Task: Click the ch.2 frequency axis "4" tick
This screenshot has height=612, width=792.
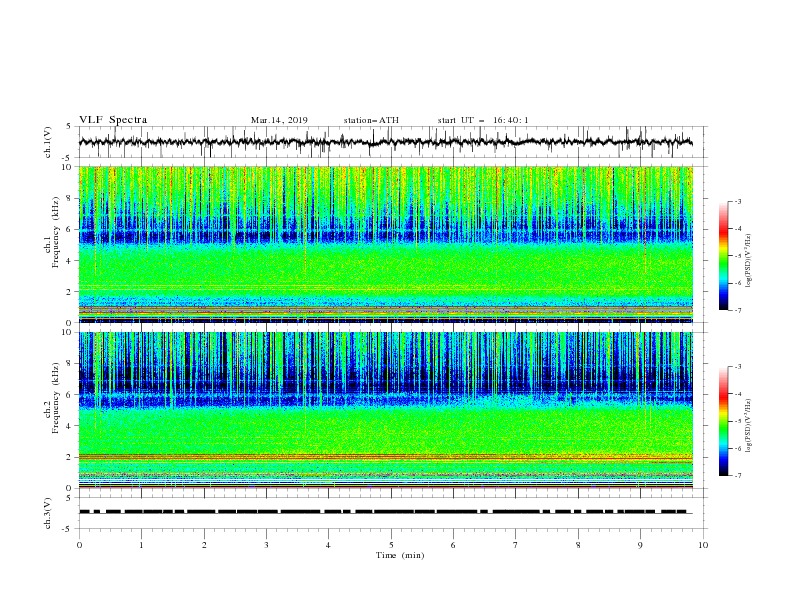Action: 70,426
